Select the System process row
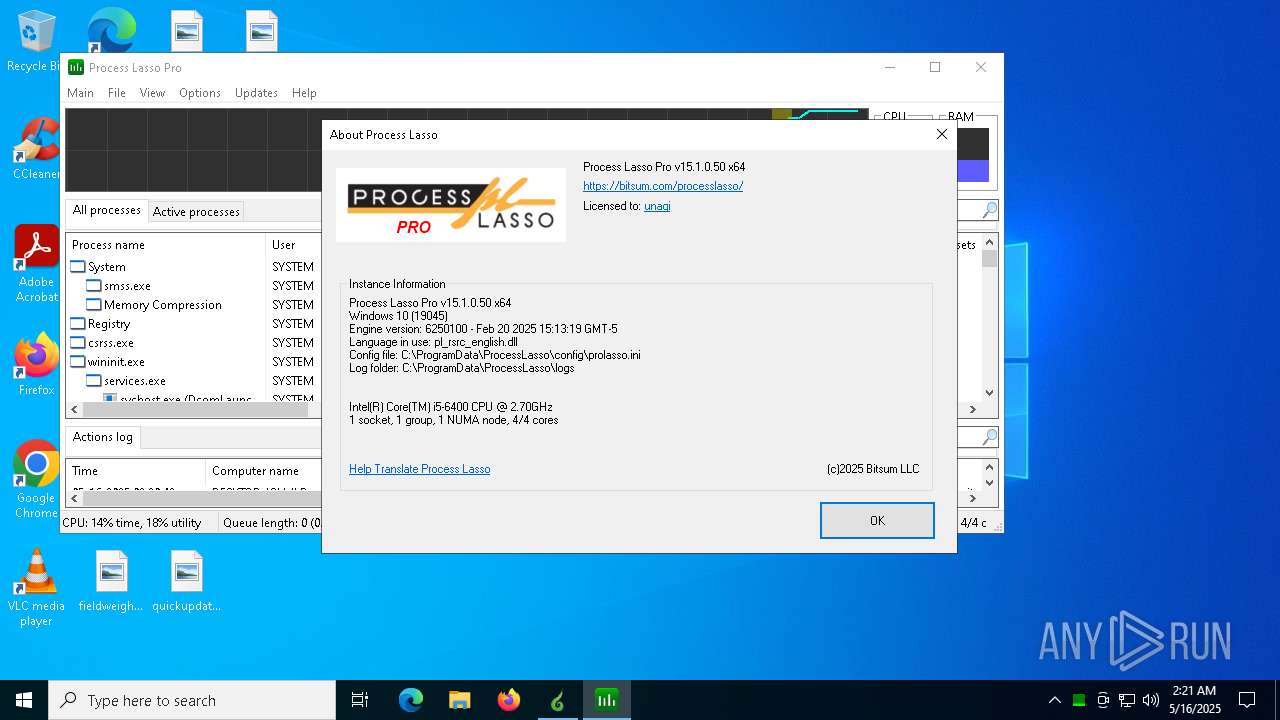Viewport: 1280px width, 720px height. [x=194, y=267]
